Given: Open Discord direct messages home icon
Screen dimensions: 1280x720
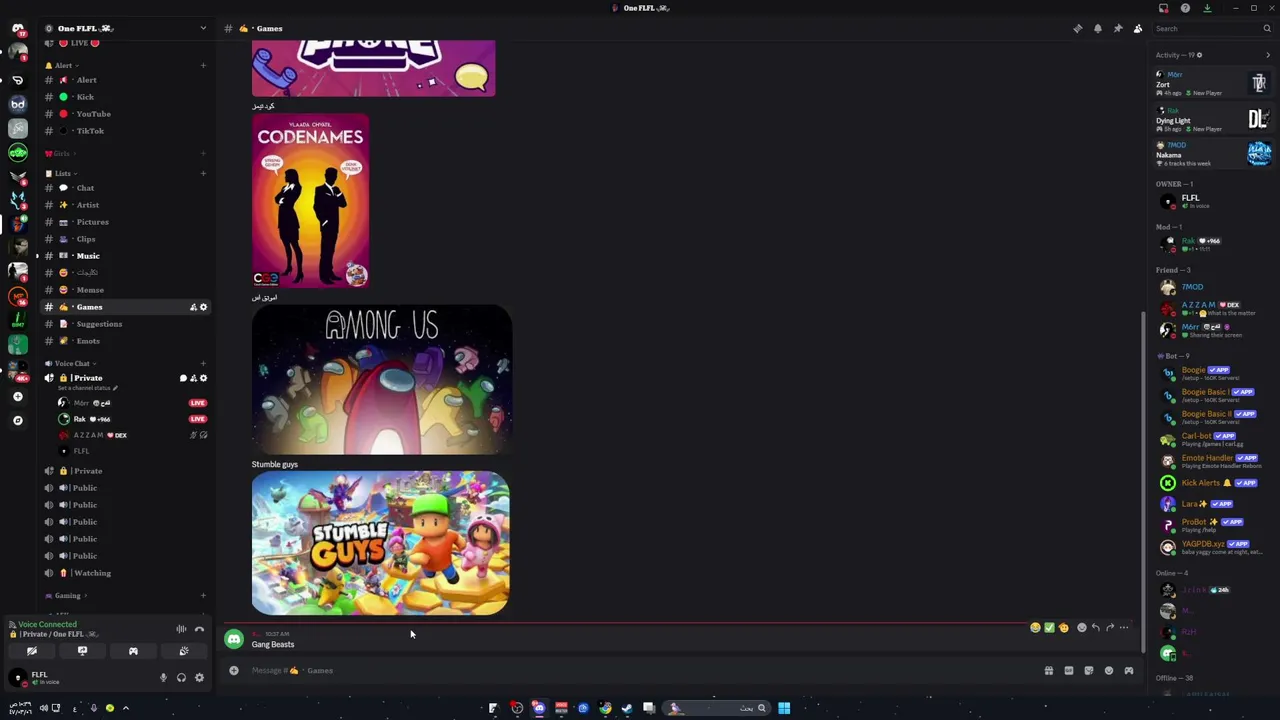Looking at the screenshot, I should [17, 29].
